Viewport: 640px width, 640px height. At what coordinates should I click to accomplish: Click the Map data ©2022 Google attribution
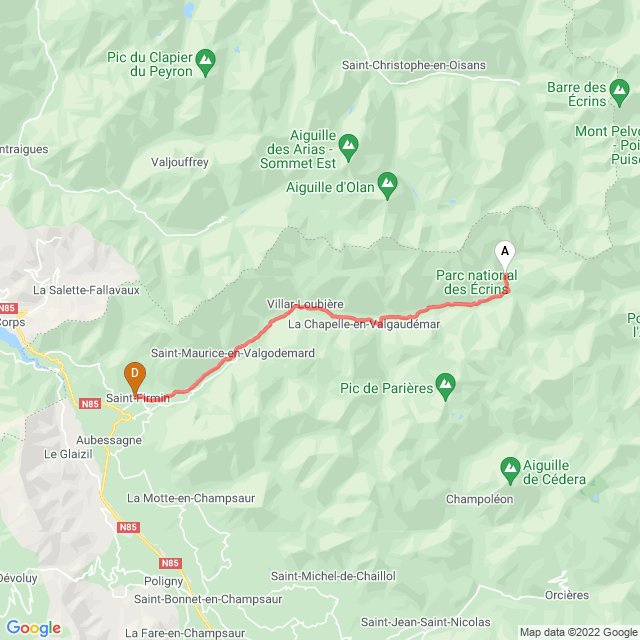point(579,632)
